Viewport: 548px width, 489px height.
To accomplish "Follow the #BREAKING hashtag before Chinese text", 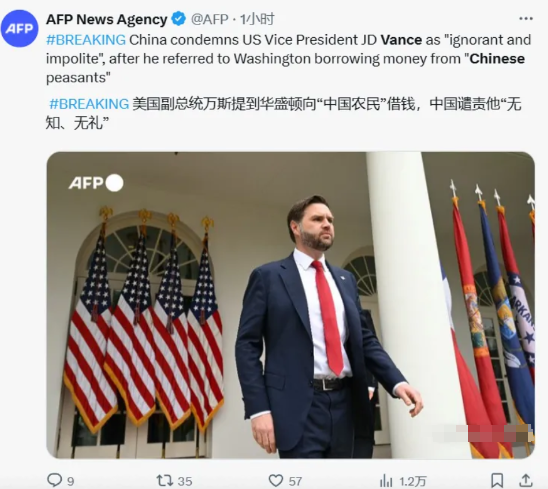I will pyautogui.click(x=89, y=104).
